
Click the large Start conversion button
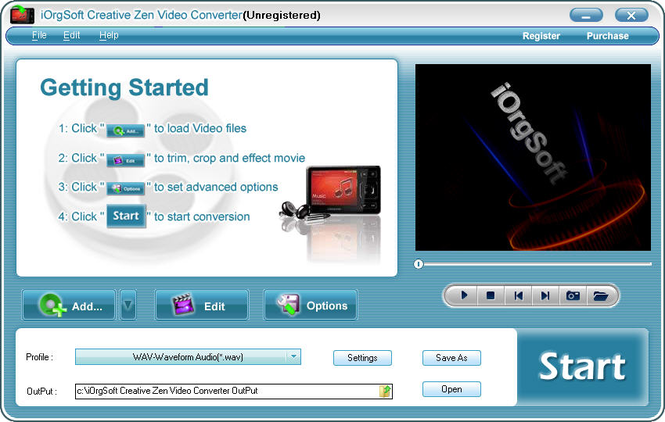point(582,367)
